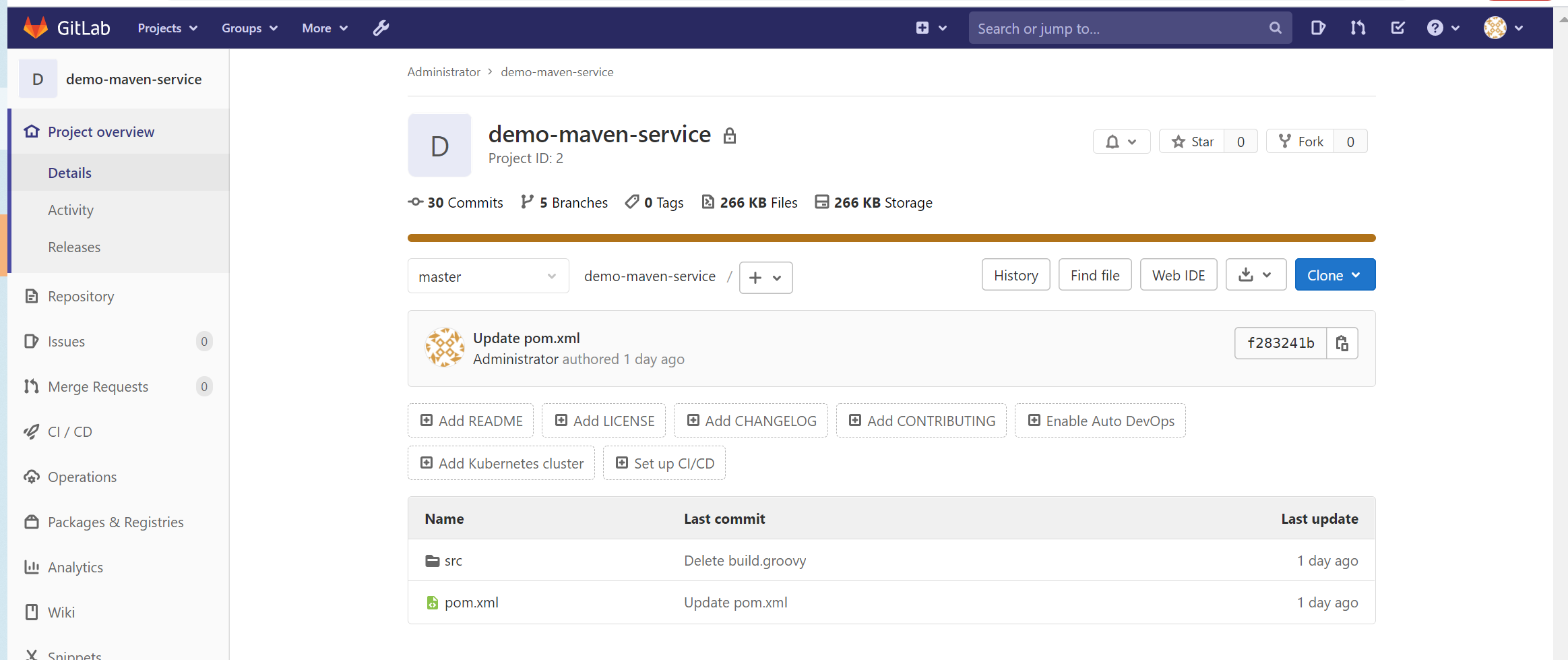Open the Clone dropdown
Image resolution: width=1568 pixels, height=660 pixels.
[1335, 275]
